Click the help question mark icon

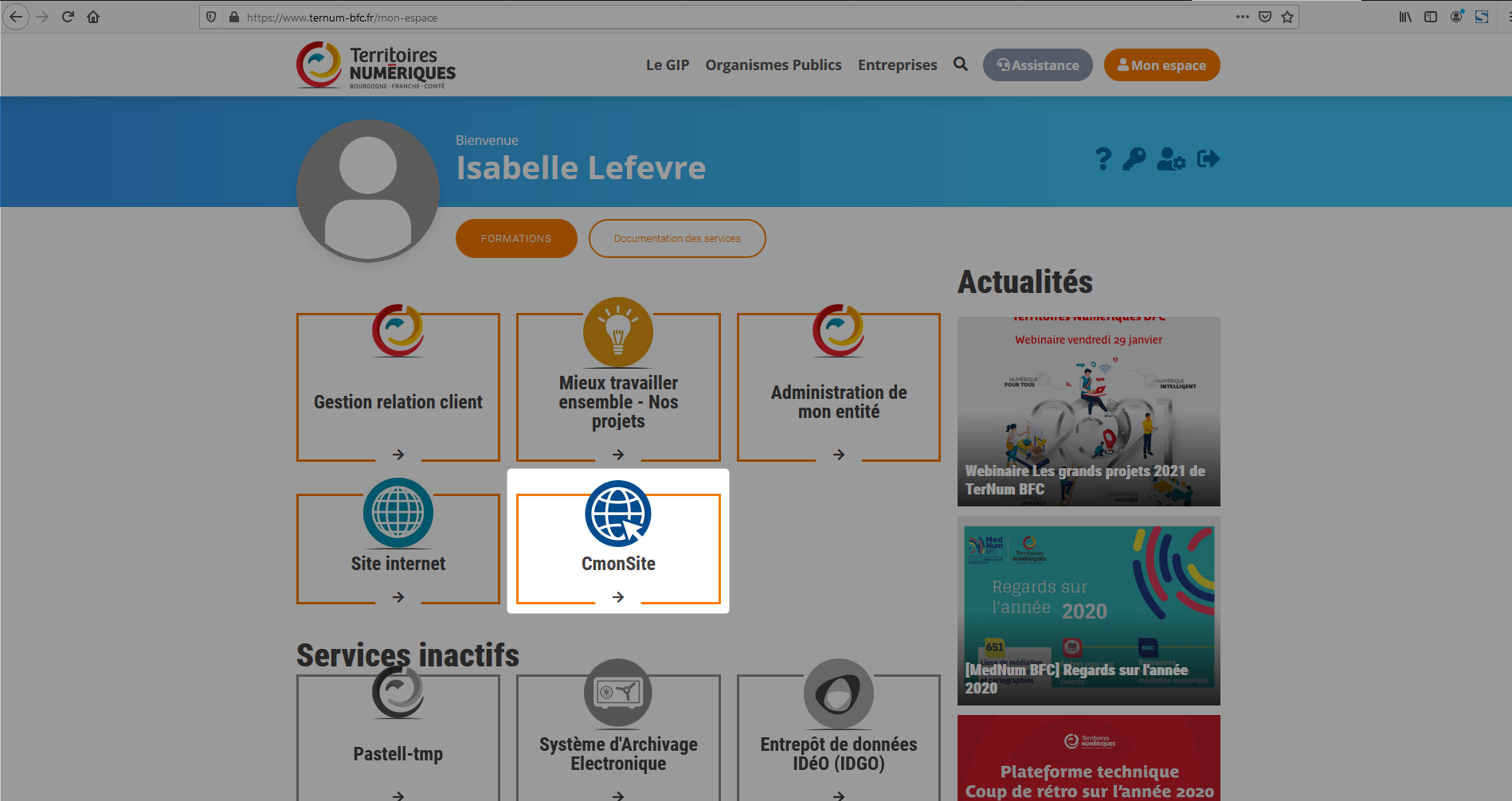coord(1103,159)
